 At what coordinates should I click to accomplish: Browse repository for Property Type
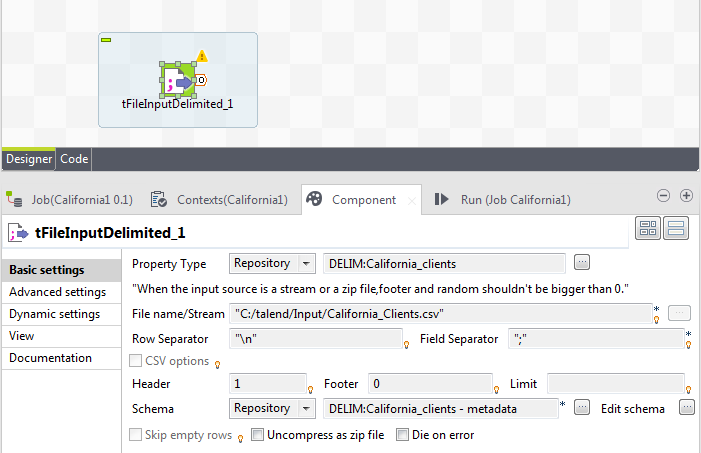582,262
